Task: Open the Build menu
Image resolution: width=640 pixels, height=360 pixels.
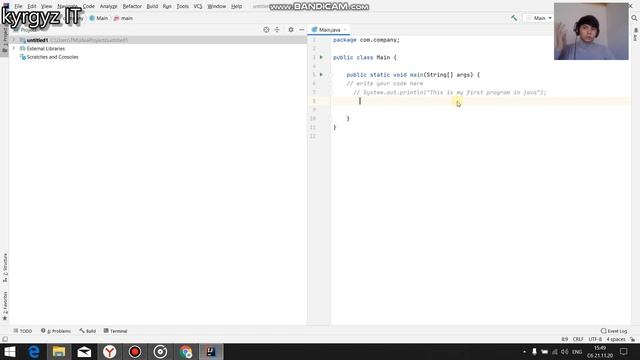Action: click(x=152, y=6)
